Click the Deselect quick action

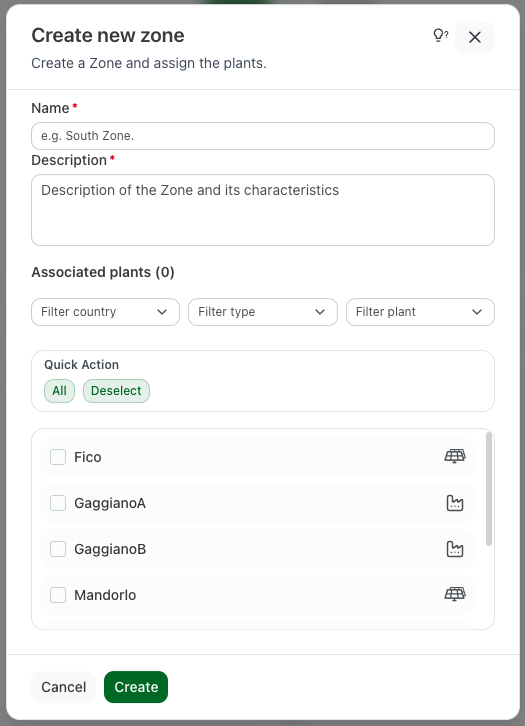coord(116,391)
